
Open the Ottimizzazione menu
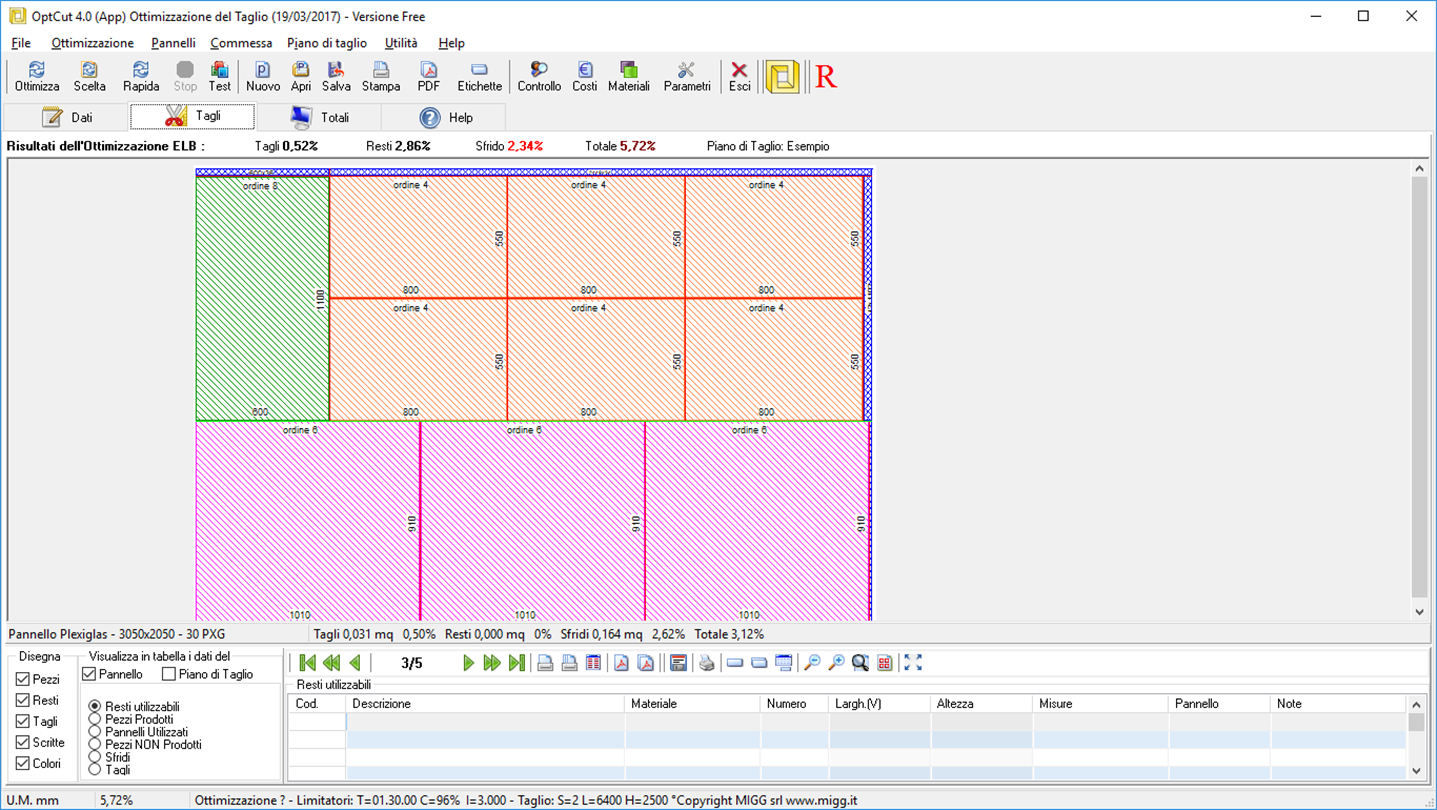click(x=92, y=43)
